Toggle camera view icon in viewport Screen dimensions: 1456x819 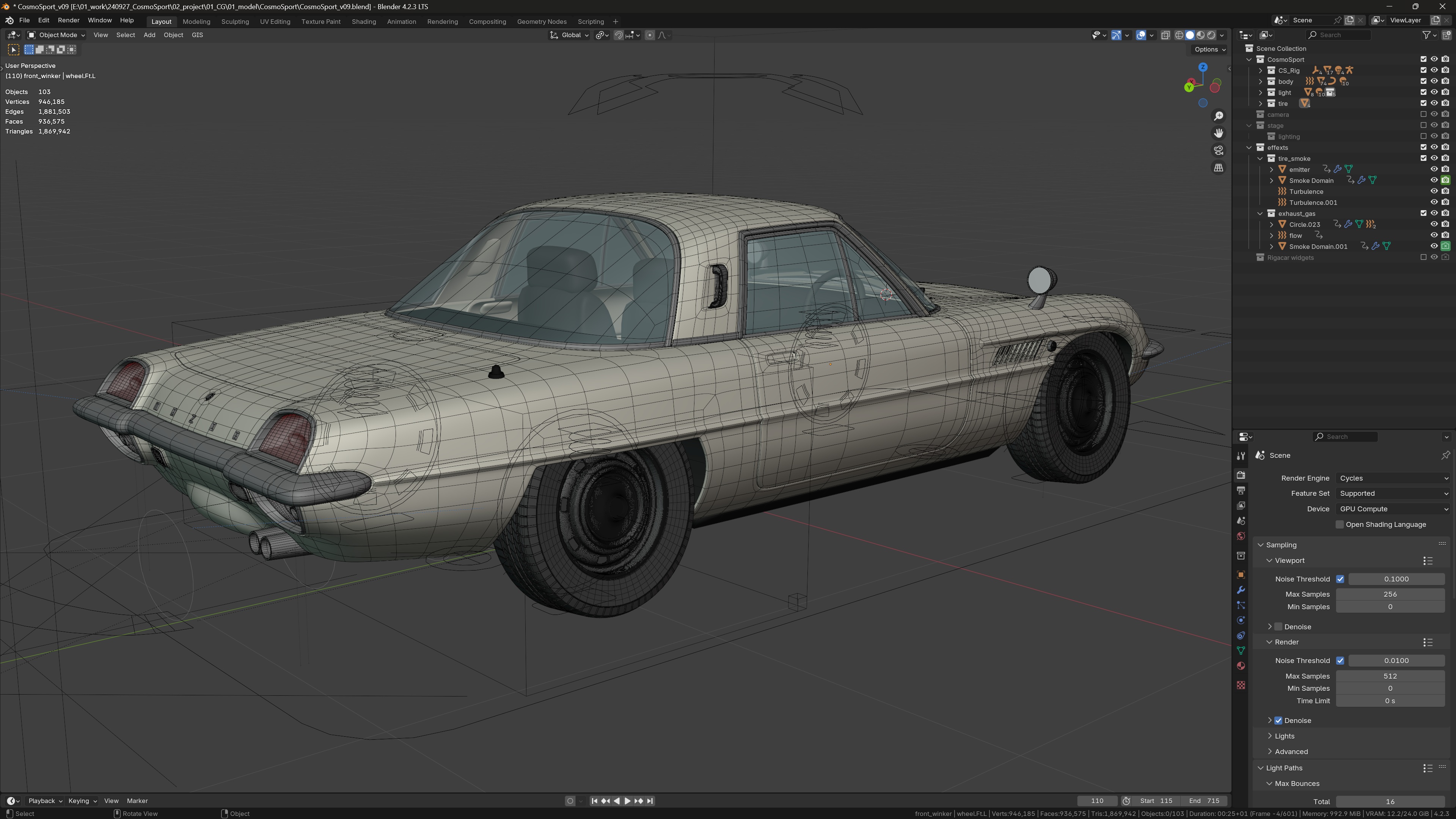point(1219,150)
